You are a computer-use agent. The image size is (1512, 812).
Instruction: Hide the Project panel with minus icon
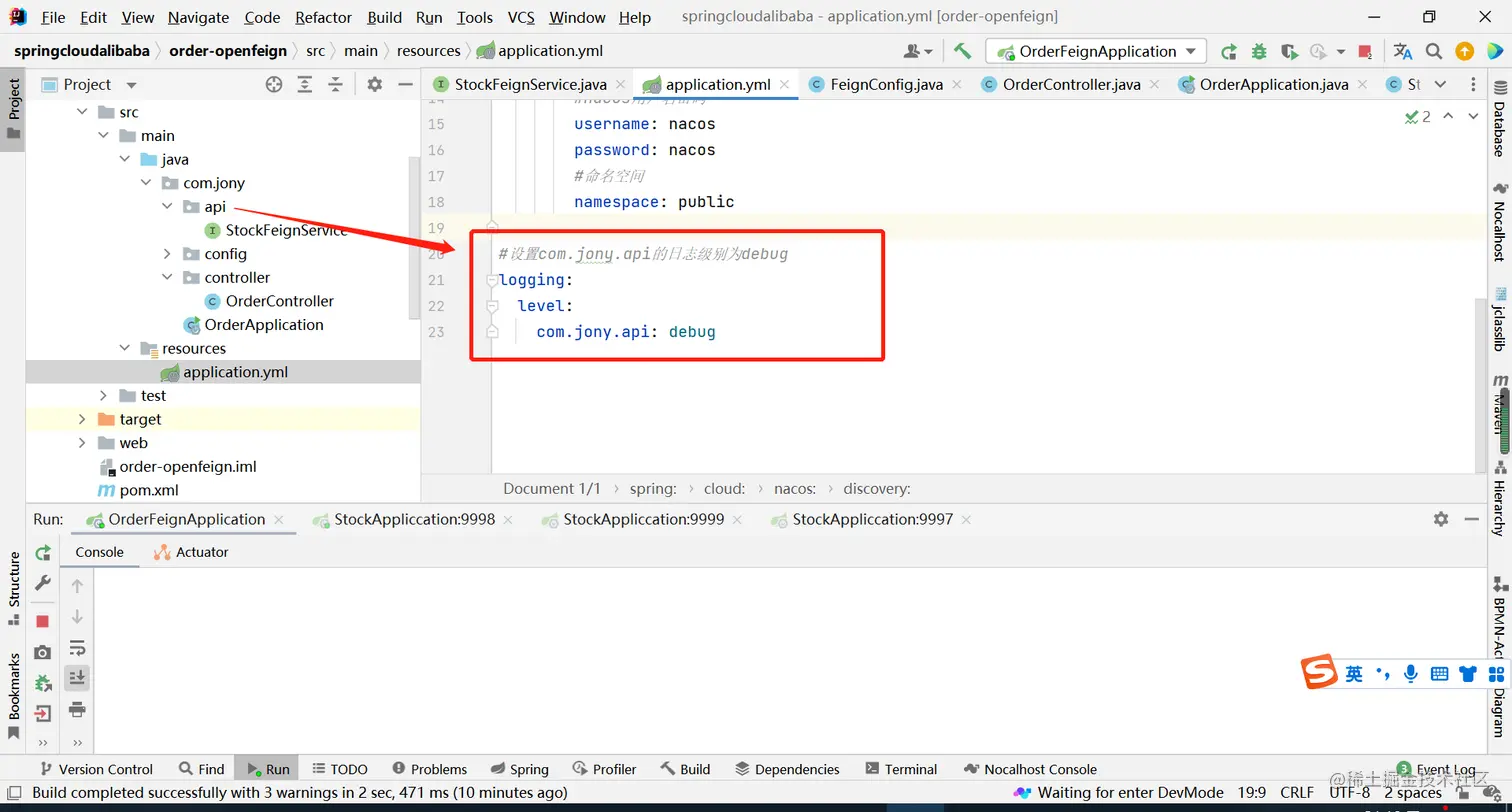coord(404,85)
